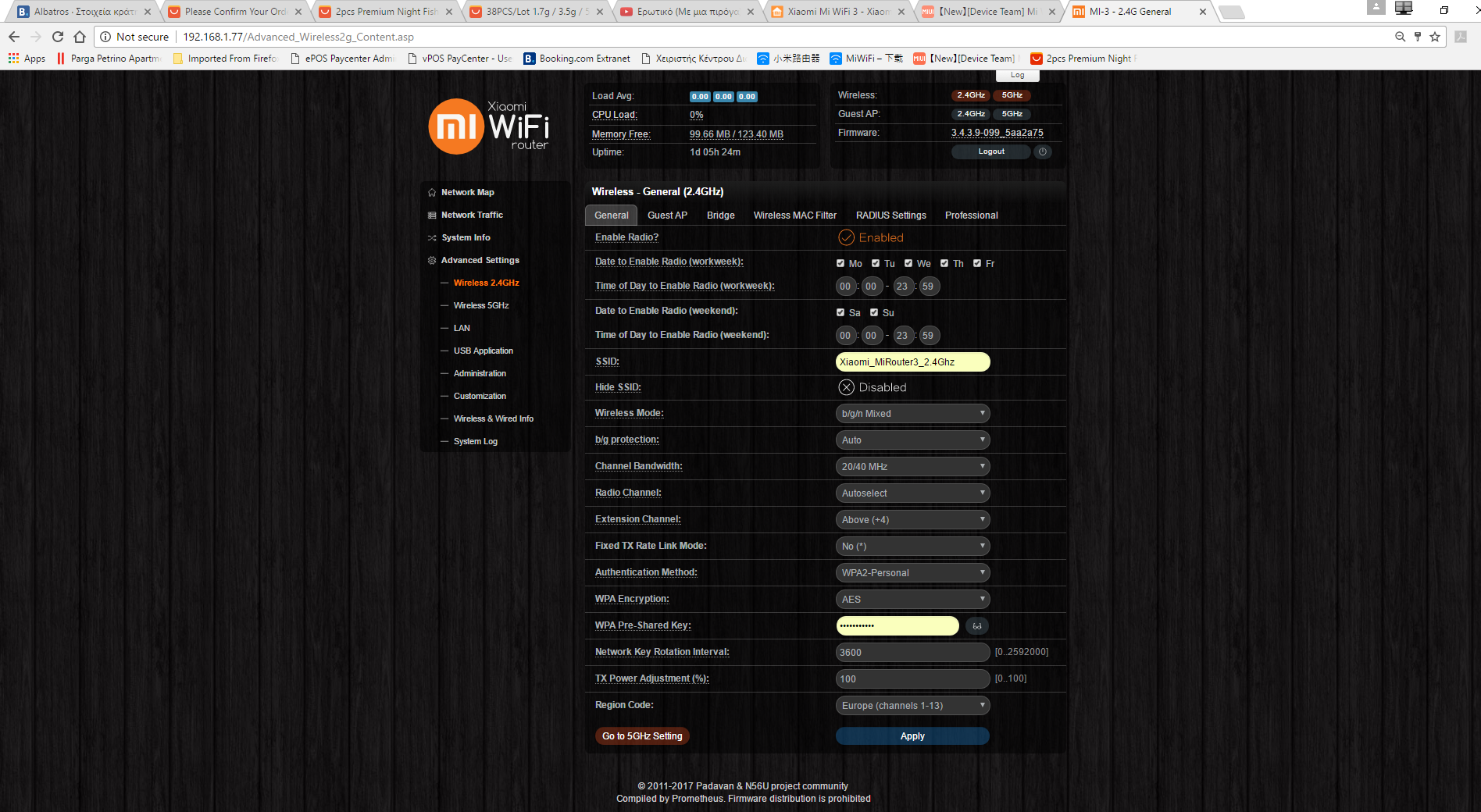Uncheck Saturday weekend checkbox
Viewport: 1481px width, 812px height.
[840, 312]
